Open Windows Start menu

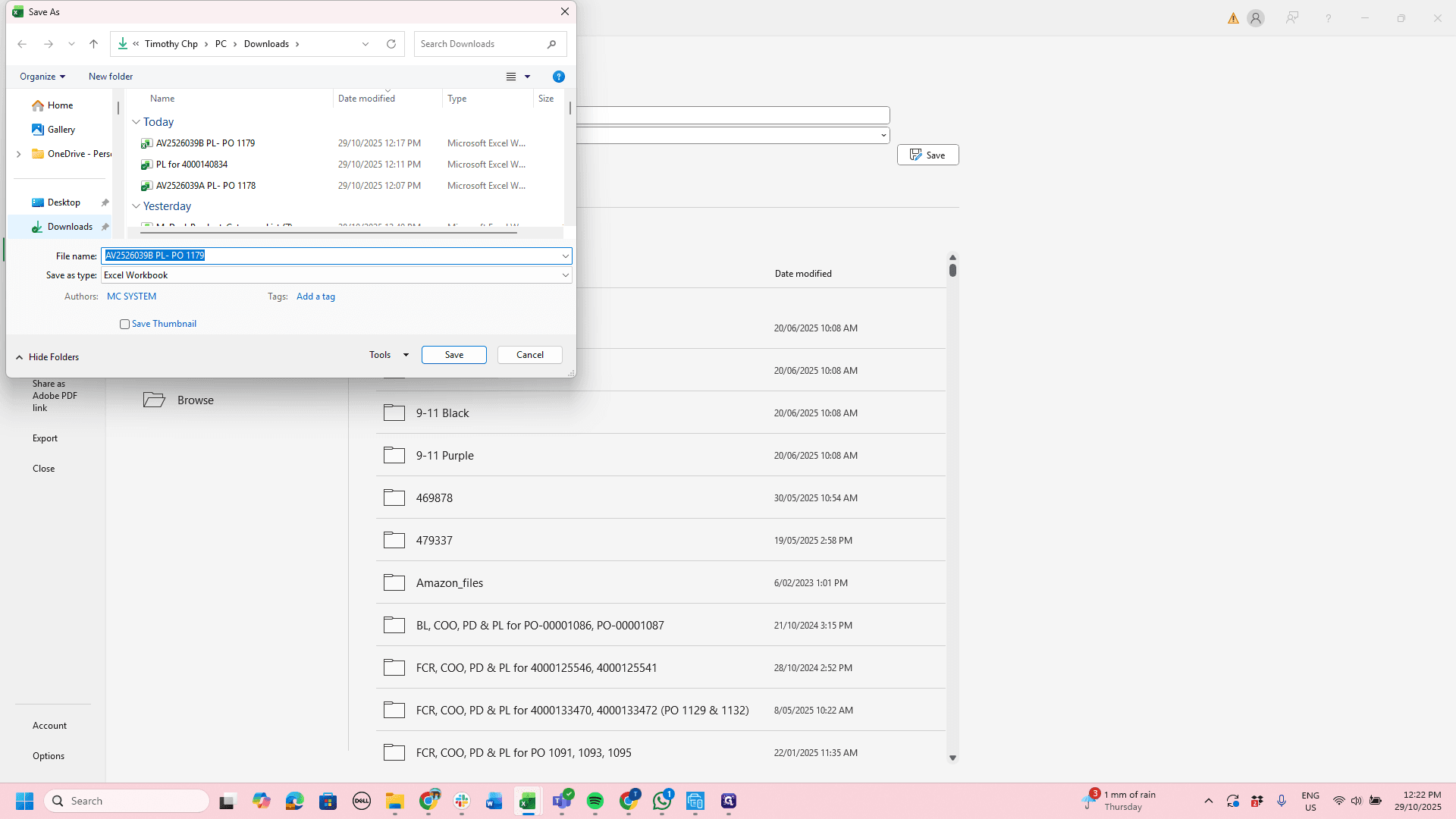click(x=25, y=801)
